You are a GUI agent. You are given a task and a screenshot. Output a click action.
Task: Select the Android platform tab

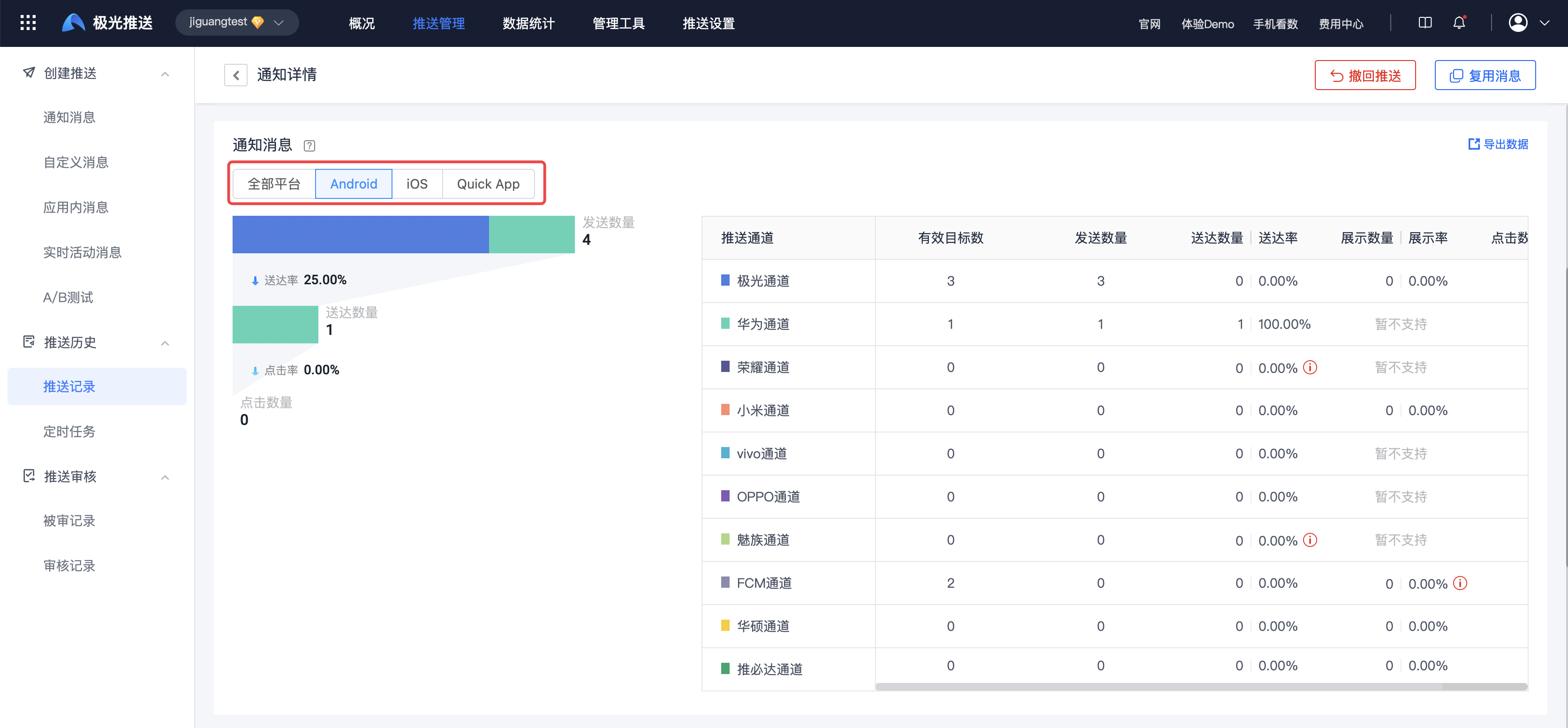click(354, 184)
